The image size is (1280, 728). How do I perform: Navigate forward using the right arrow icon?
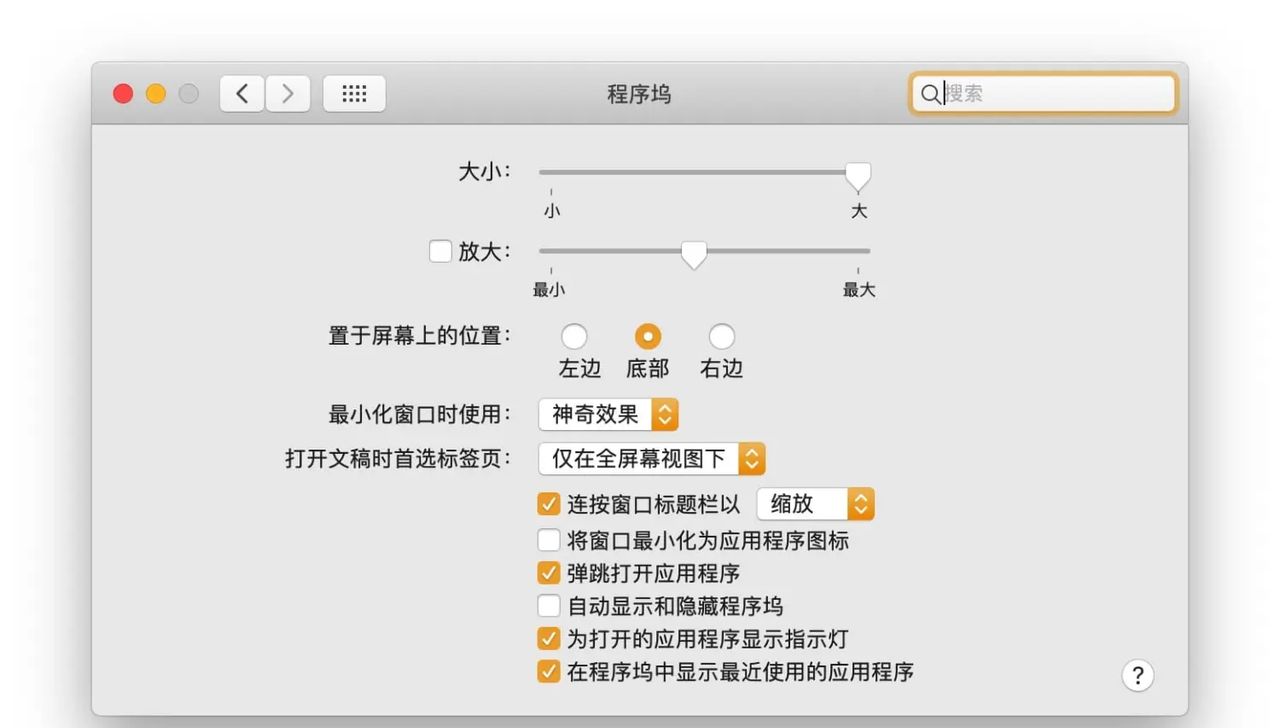click(x=288, y=93)
